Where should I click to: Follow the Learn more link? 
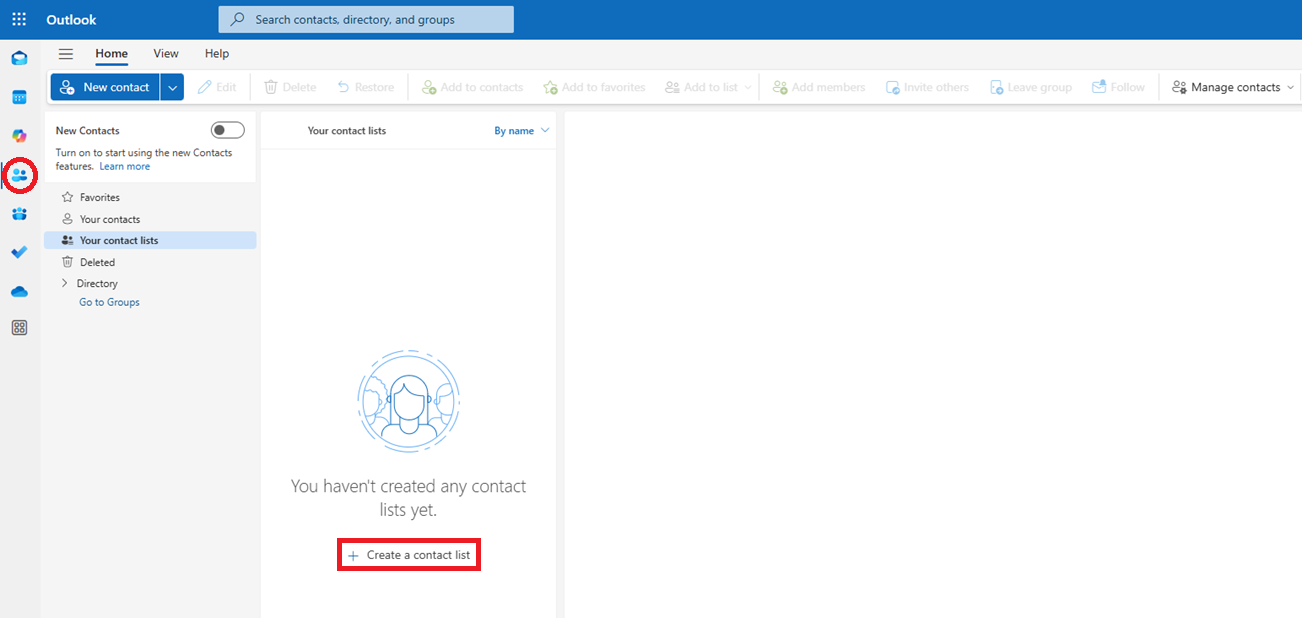pyautogui.click(x=124, y=165)
